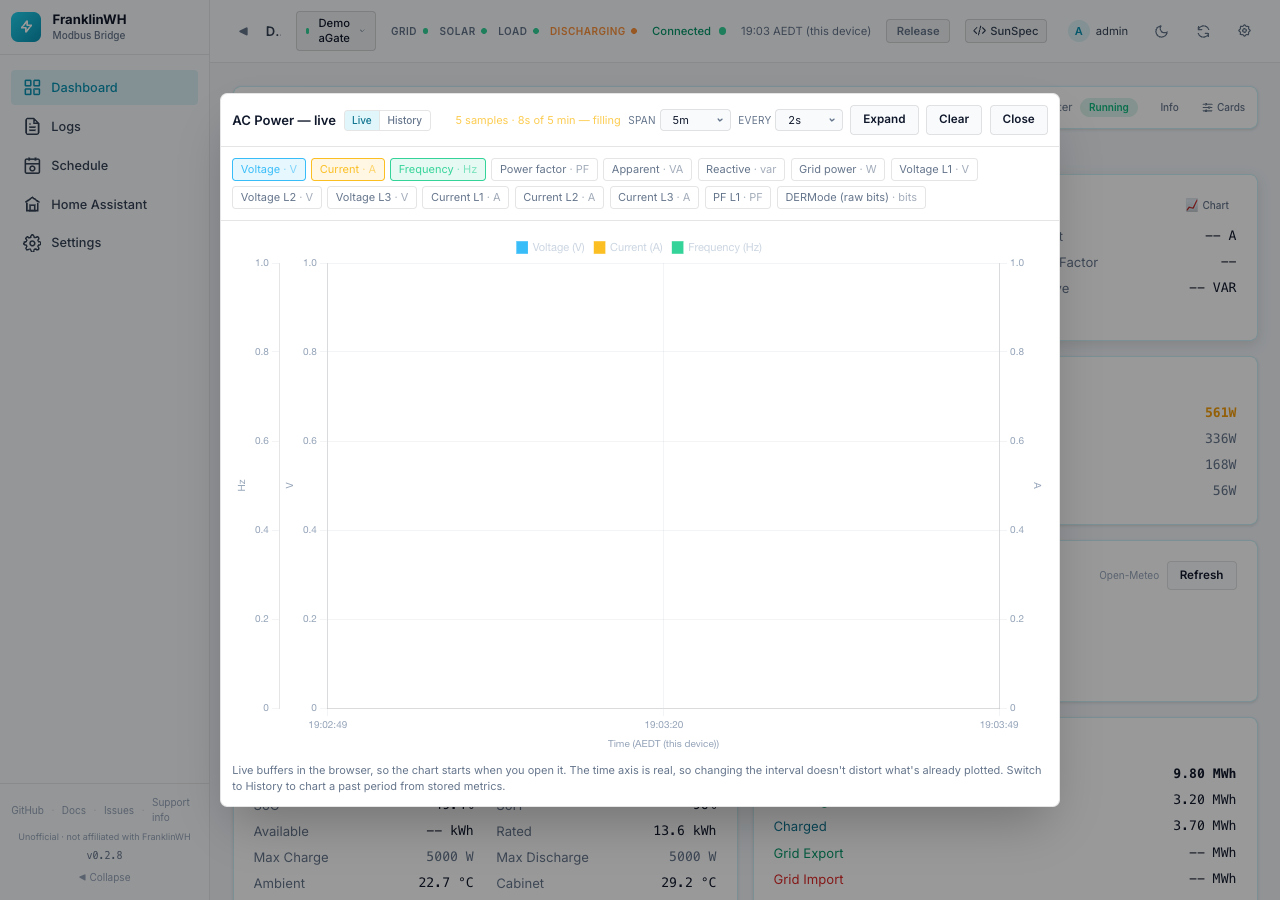Click the Logs document icon
The image size is (1280, 900).
[x=32, y=126]
